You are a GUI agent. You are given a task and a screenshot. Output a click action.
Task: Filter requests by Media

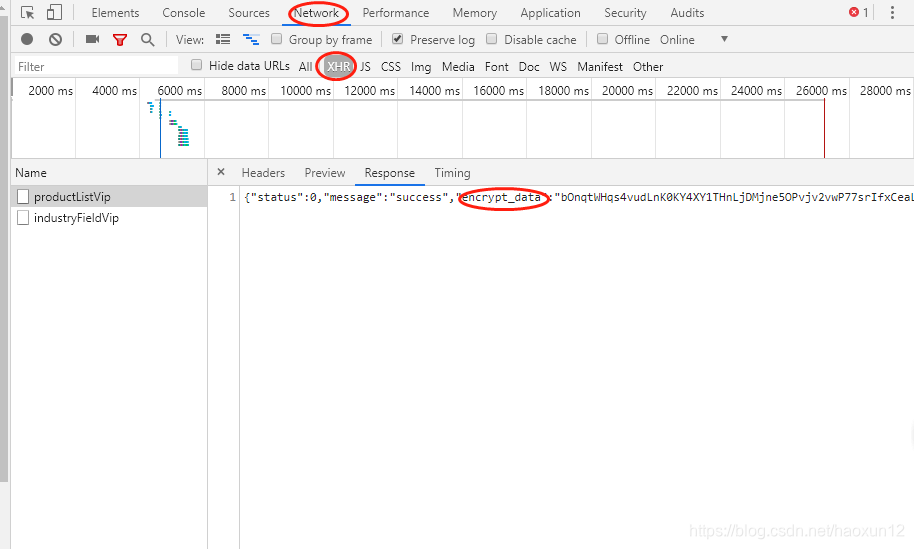458,67
